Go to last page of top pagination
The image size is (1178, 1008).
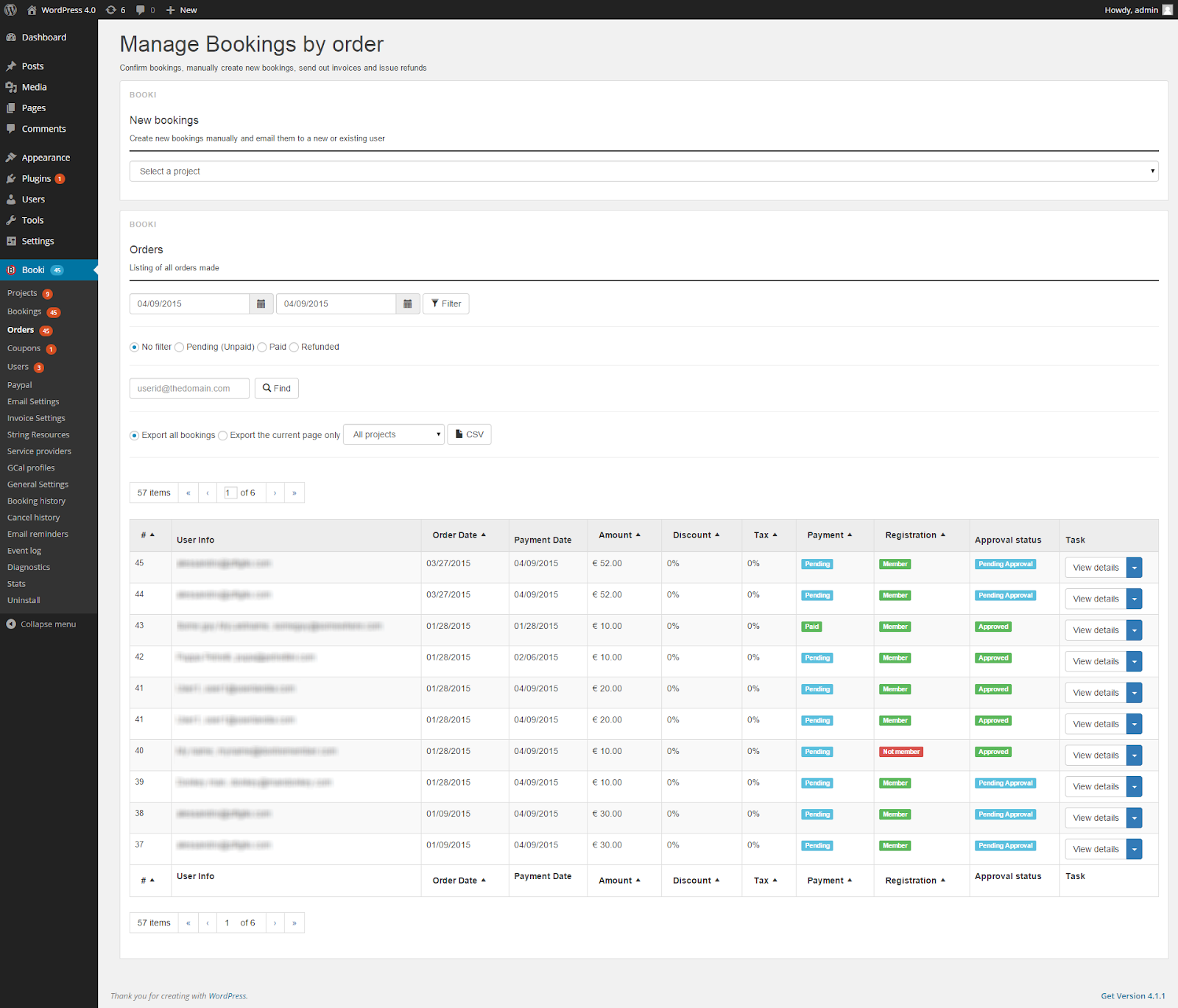coord(294,493)
